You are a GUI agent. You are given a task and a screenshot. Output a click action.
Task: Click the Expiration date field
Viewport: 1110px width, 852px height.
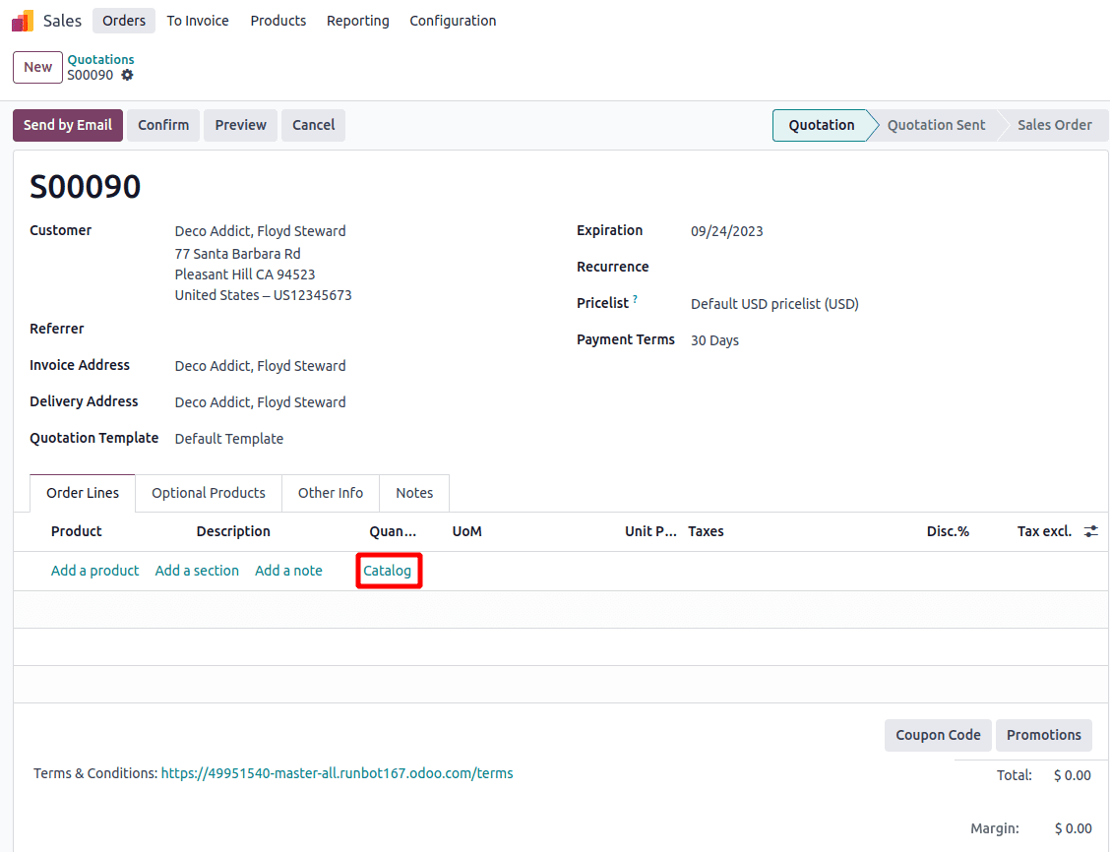click(x=727, y=231)
